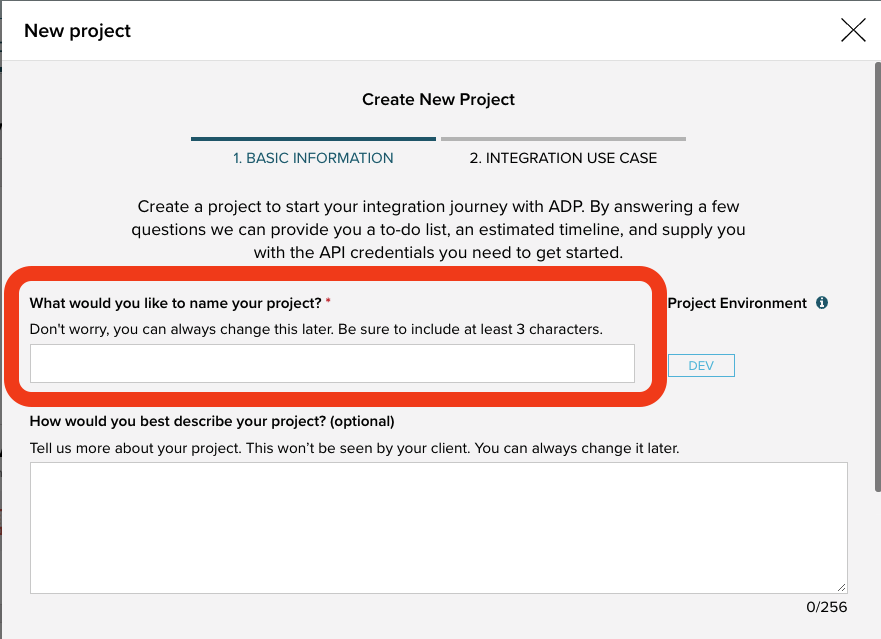The image size is (881, 639).
Task: Click the "Tell us more" description hint
Action: tap(354, 448)
